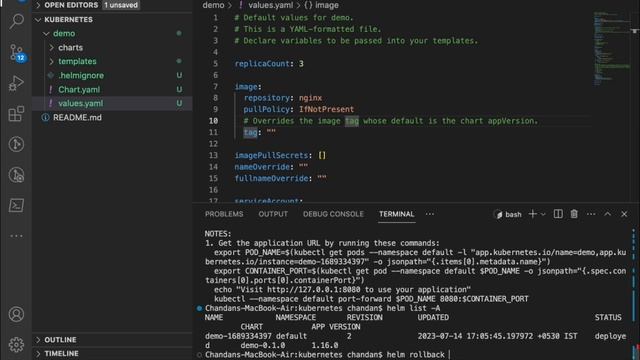
Task: Open the timed debug activity bar icon
Action: click(x=16, y=175)
